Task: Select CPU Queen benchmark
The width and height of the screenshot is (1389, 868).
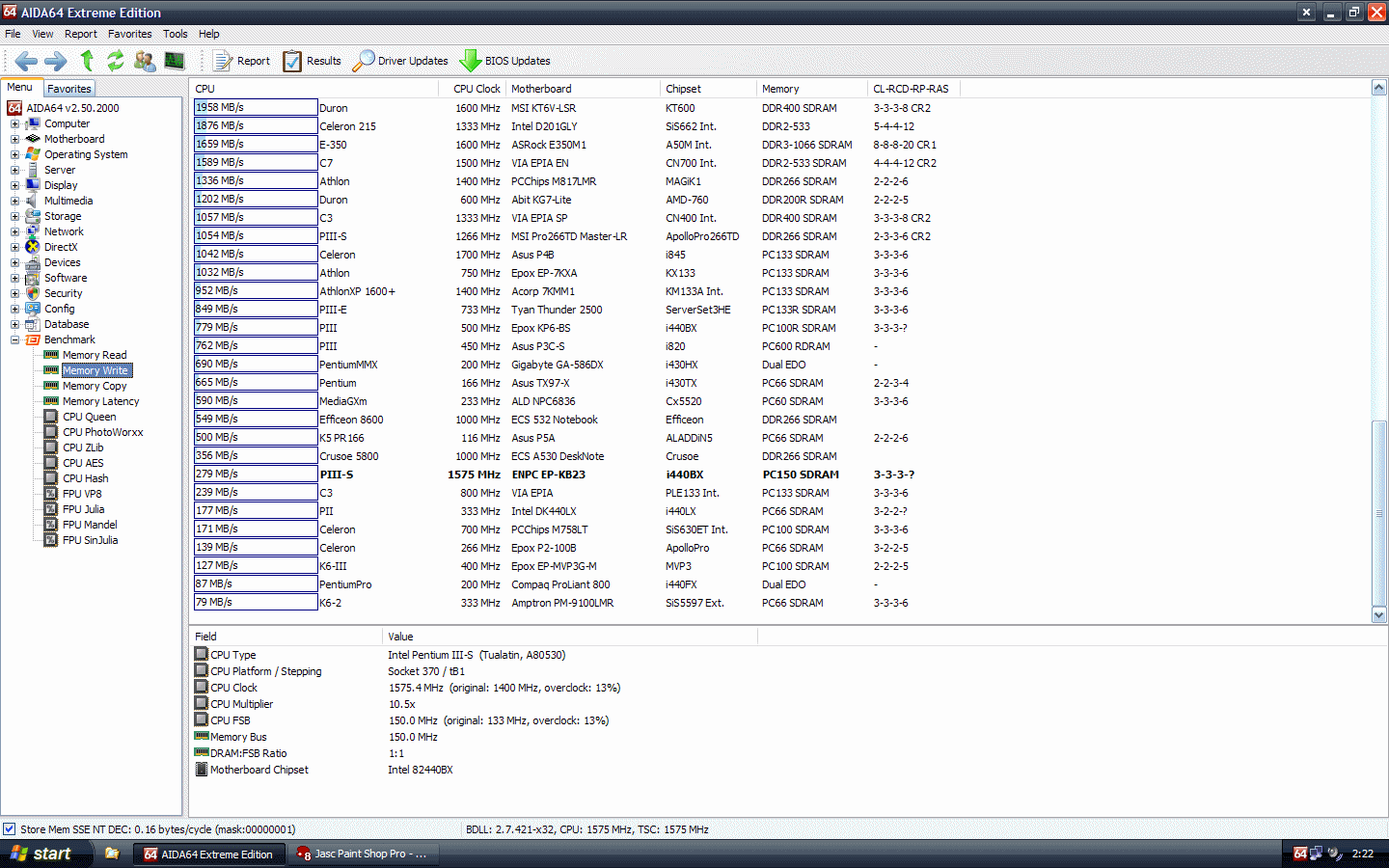Action: coord(89,417)
